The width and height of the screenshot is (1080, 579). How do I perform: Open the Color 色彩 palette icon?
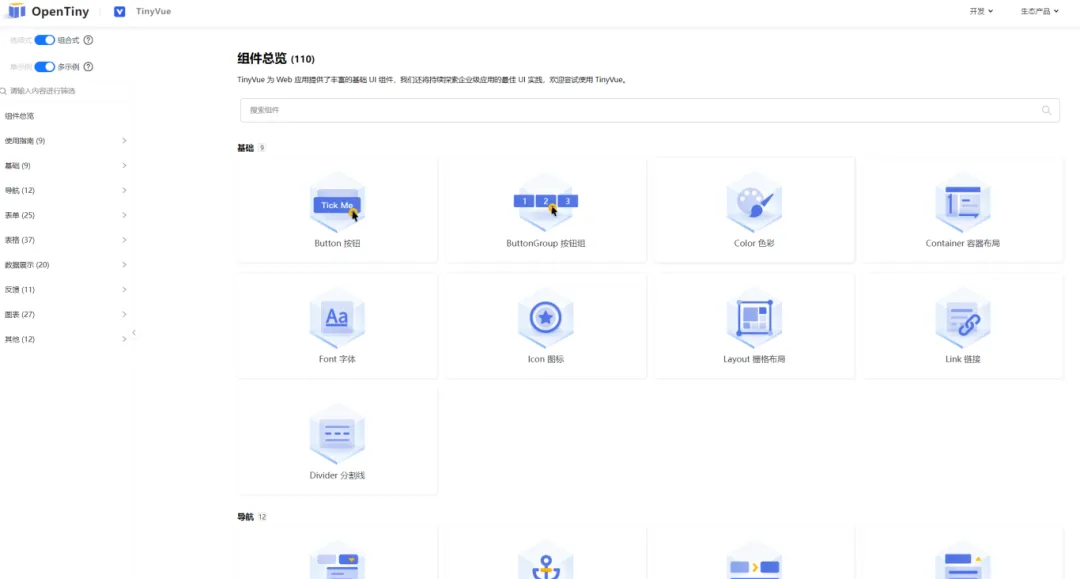(754, 202)
